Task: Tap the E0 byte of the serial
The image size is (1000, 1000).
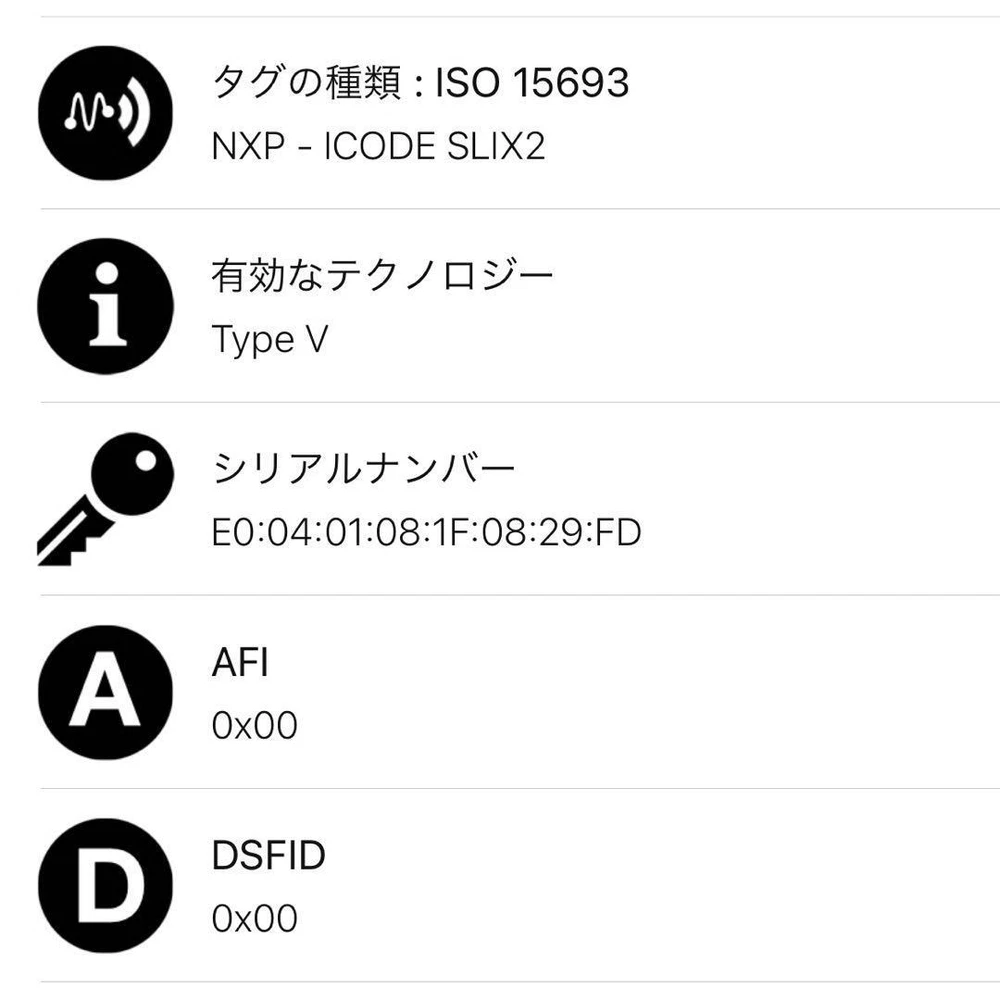Action: pos(234,533)
